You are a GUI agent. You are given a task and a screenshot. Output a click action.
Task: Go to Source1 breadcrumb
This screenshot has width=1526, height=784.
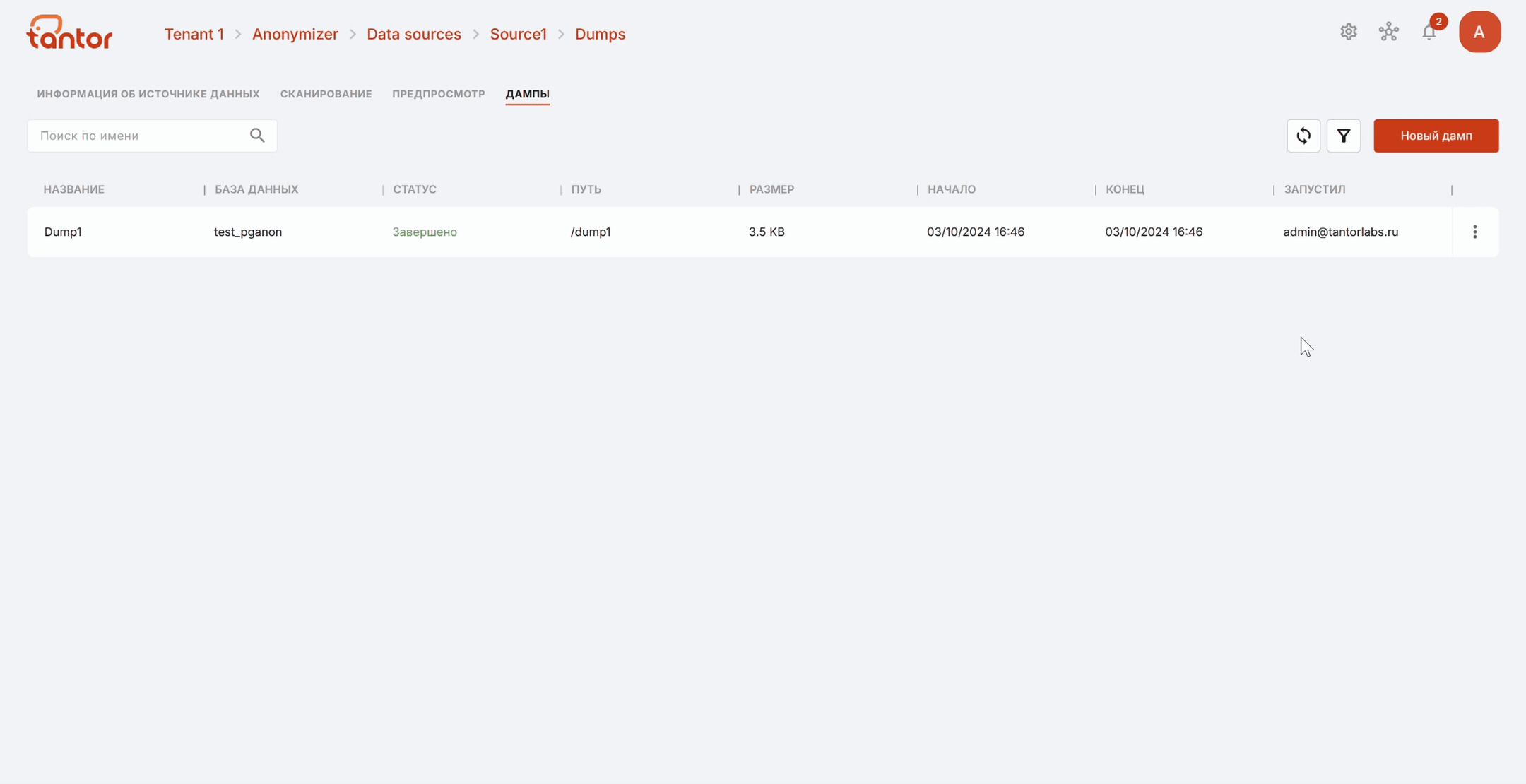tap(518, 34)
